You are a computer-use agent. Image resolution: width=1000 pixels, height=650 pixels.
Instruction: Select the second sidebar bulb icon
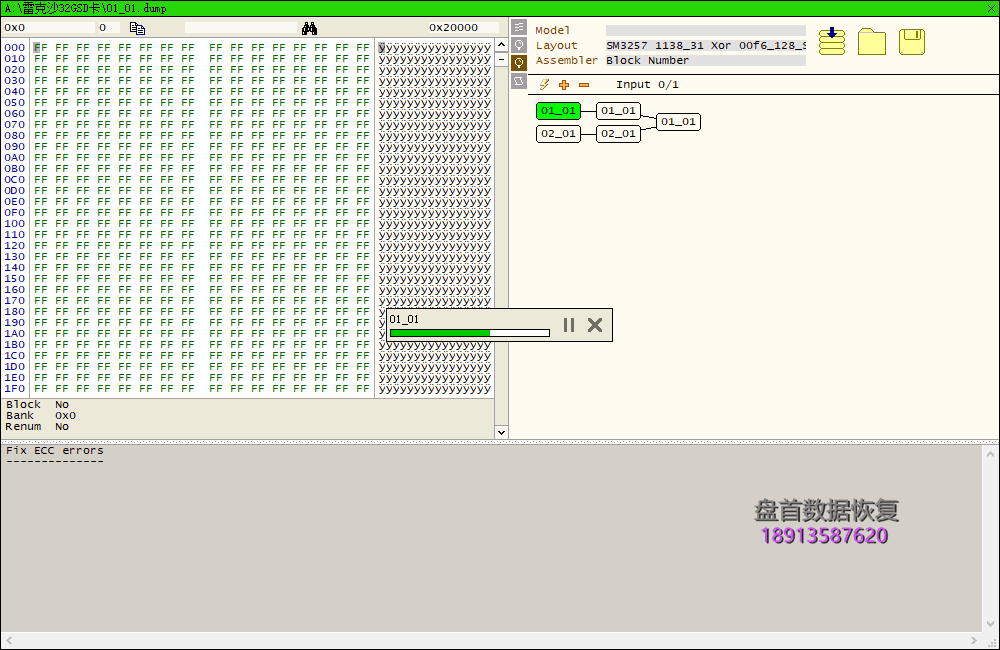coord(519,45)
